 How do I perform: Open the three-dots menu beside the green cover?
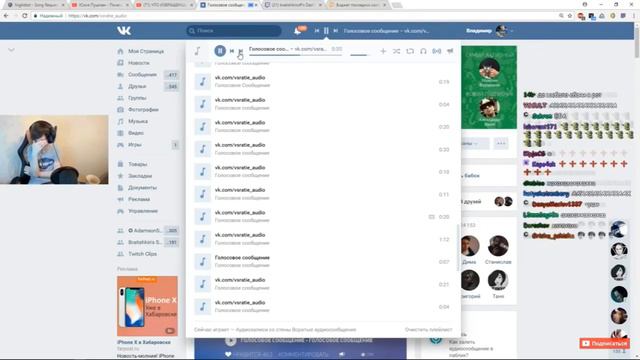tap(501, 144)
